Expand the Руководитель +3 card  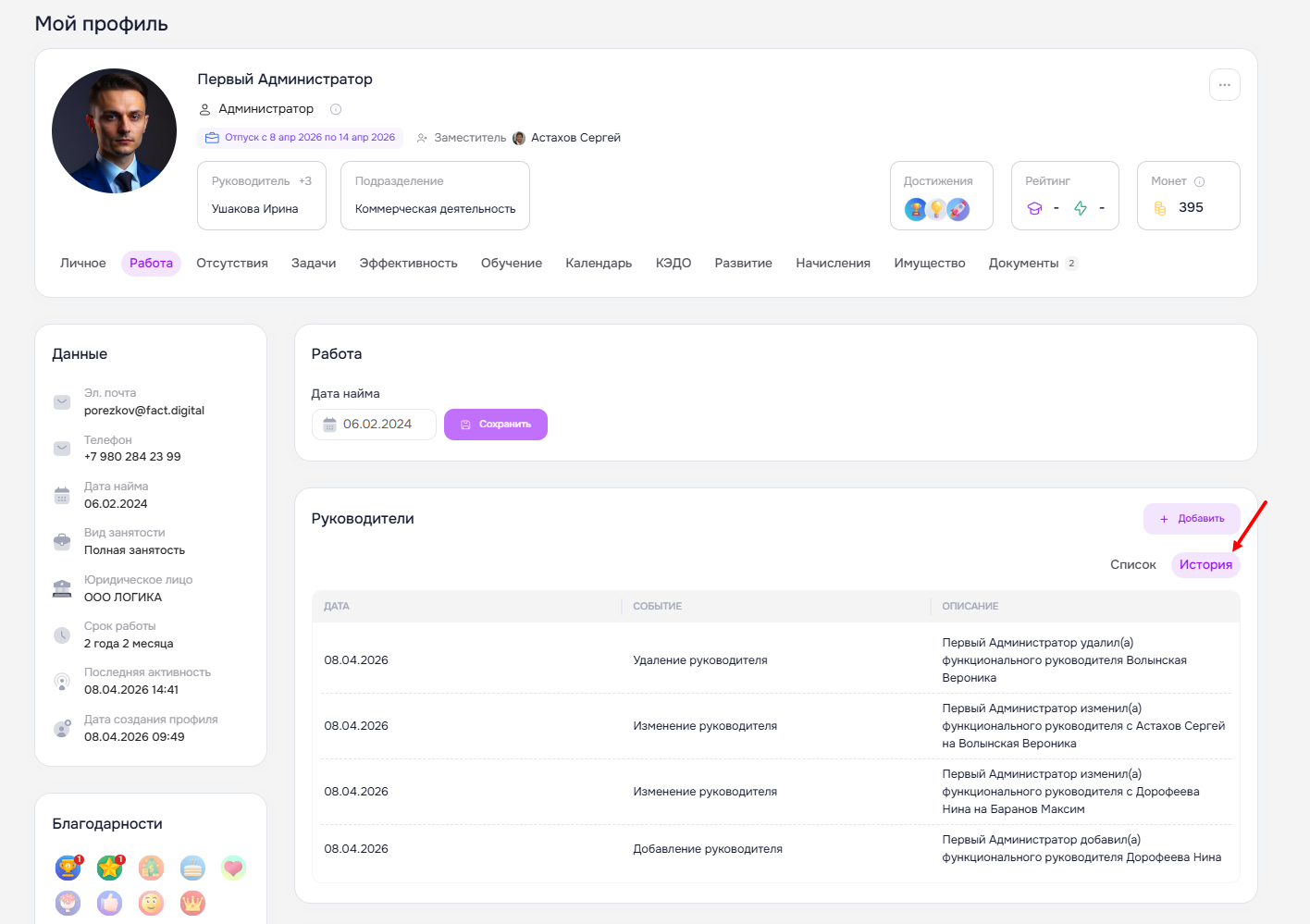(261, 195)
